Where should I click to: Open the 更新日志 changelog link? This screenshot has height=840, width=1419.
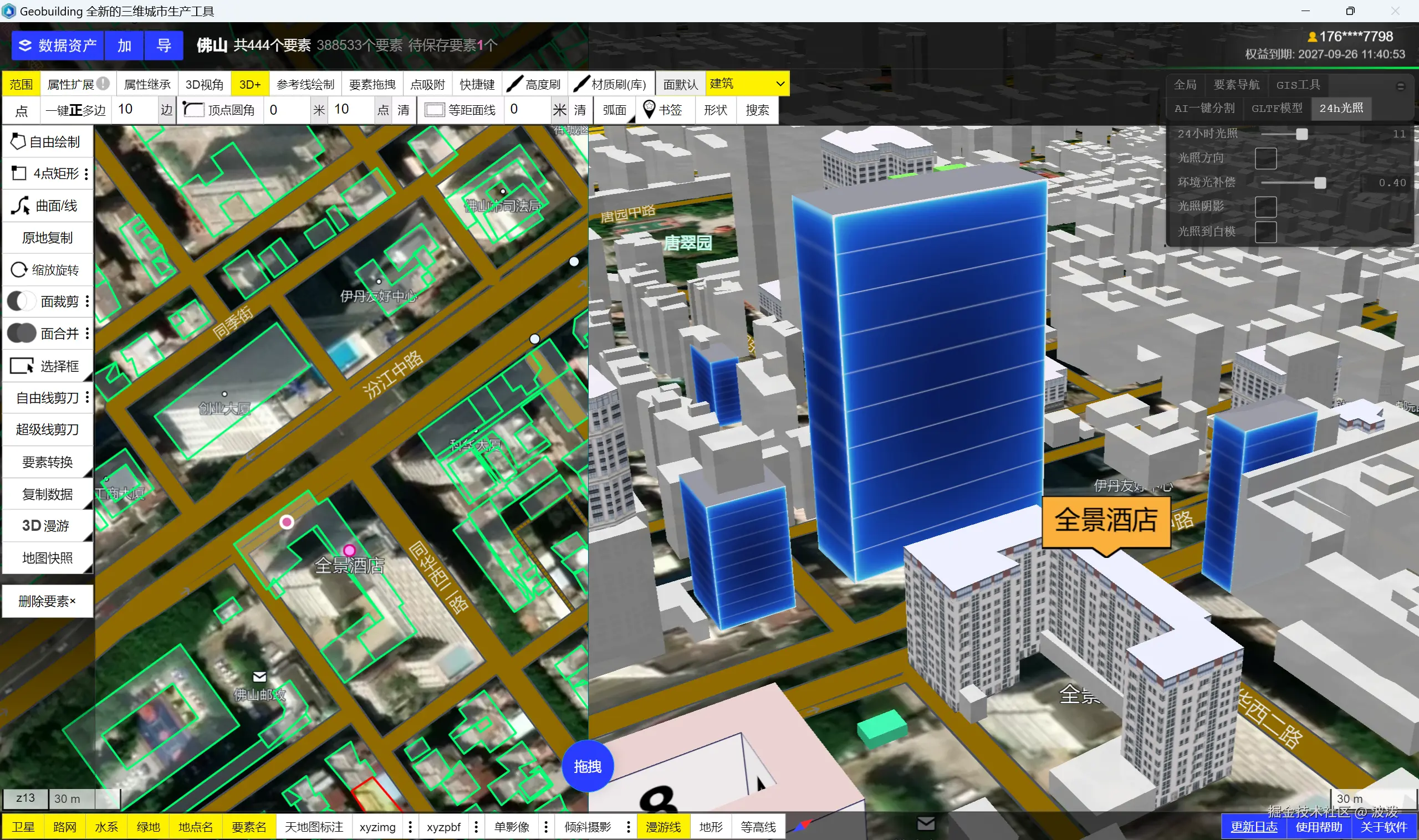click(x=1254, y=827)
